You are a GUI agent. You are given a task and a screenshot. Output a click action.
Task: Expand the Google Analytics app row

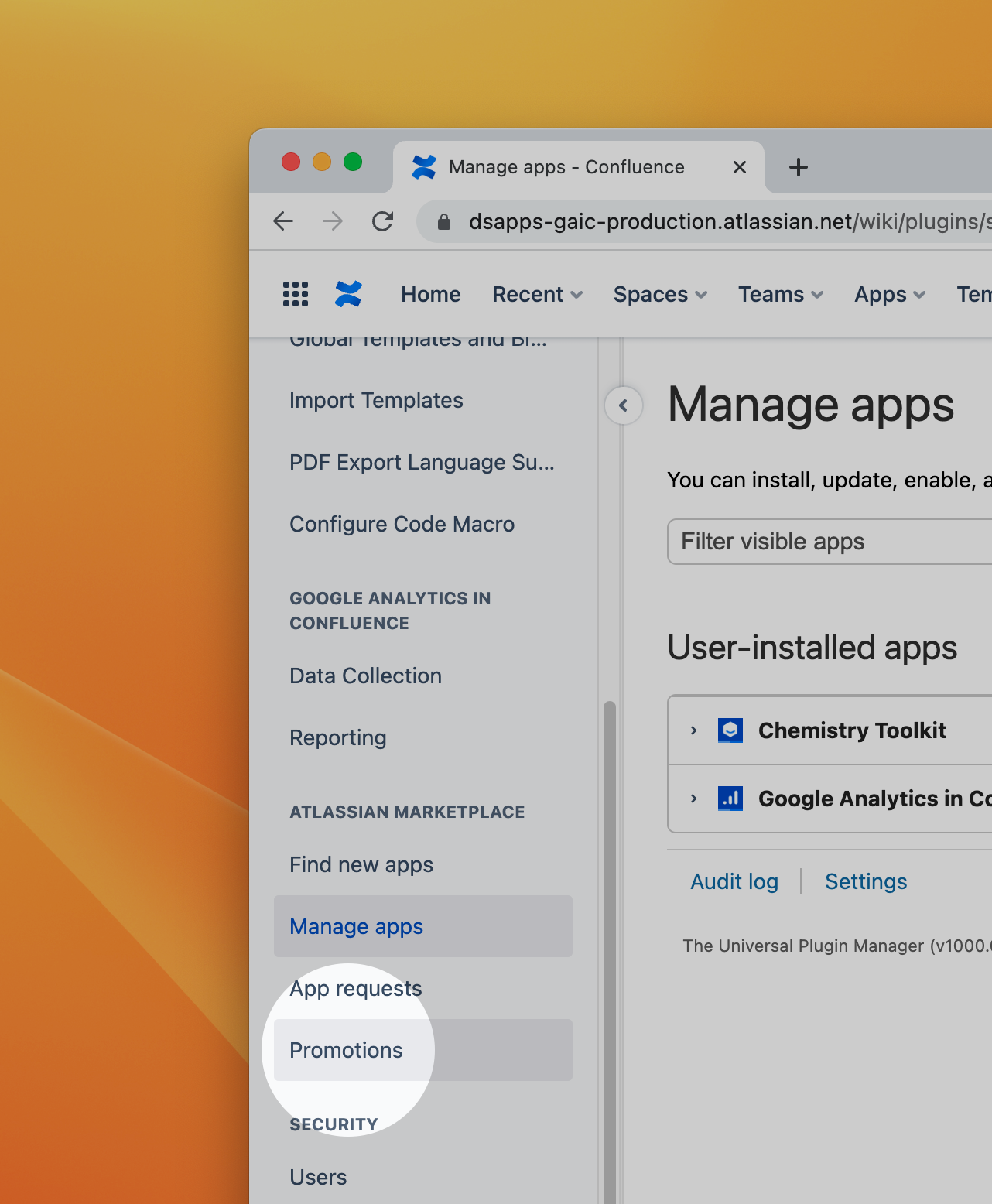(694, 799)
